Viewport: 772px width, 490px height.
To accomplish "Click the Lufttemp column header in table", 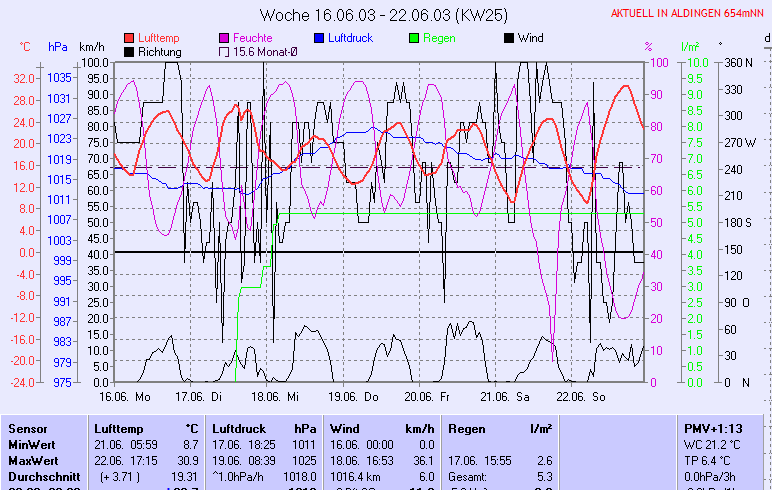I will tap(118, 428).
